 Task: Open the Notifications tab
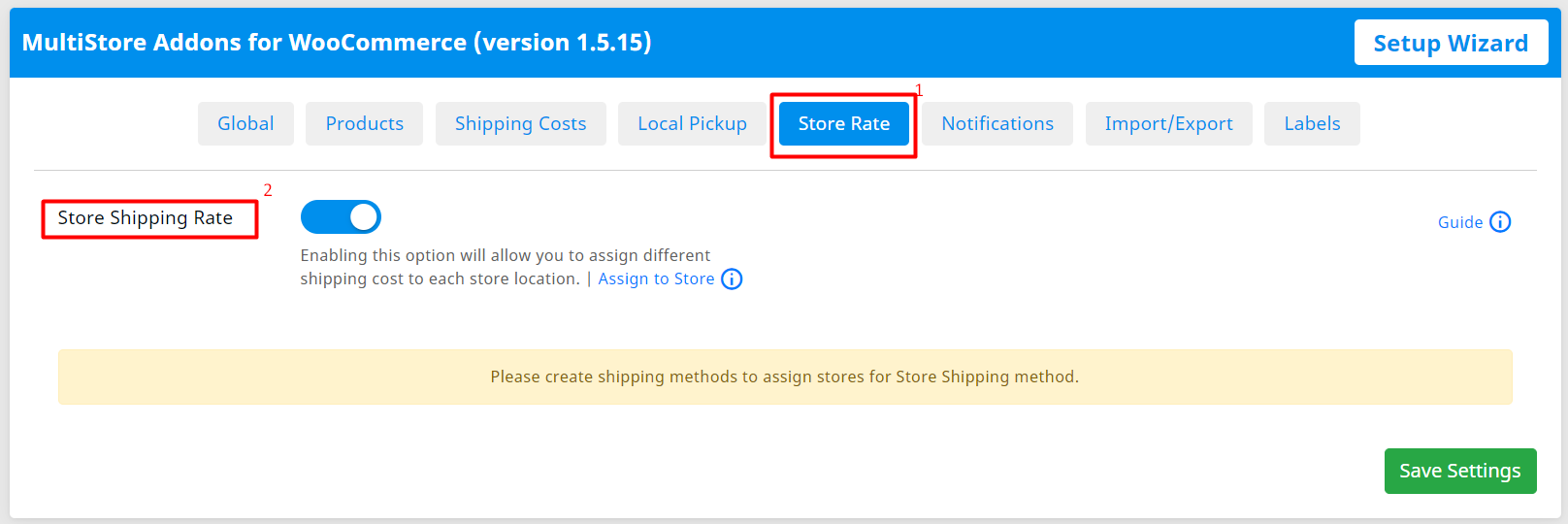pos(997,123)
